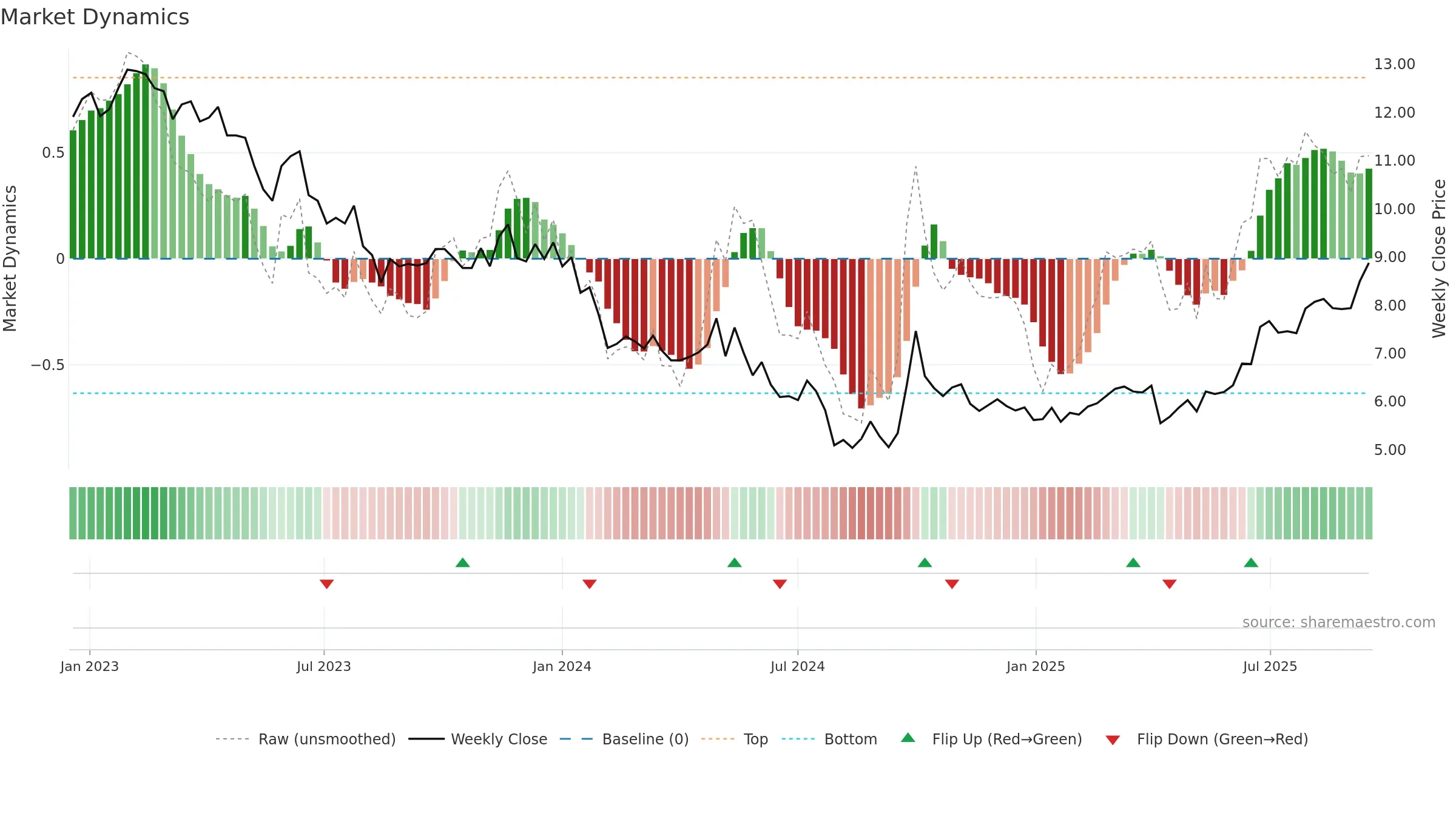Click the Jan 2023 axis label

(x=90, y=666)
